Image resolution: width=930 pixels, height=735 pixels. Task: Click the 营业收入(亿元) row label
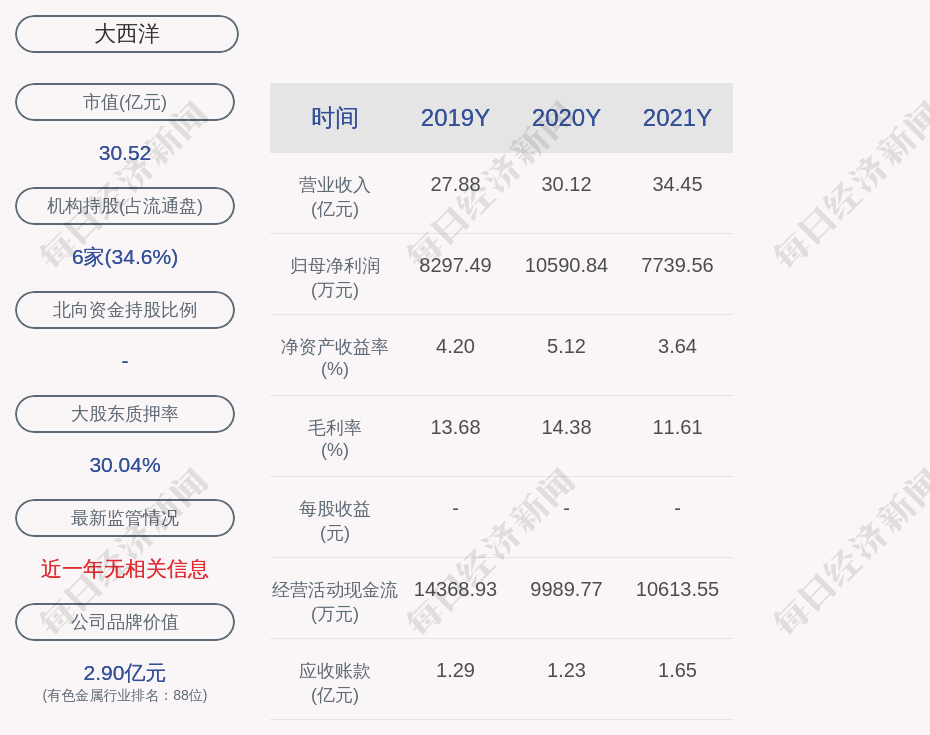[x=334, y=196]
